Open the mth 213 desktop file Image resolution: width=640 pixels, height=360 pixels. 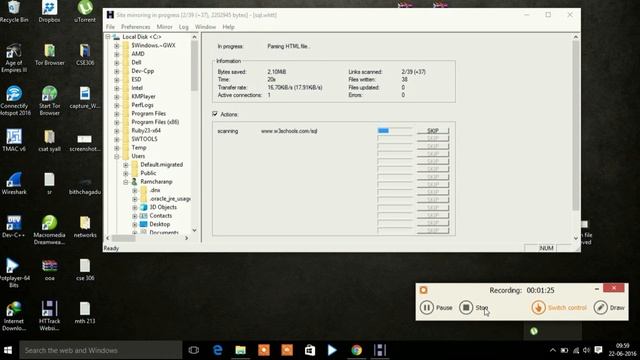click(85, 313)
